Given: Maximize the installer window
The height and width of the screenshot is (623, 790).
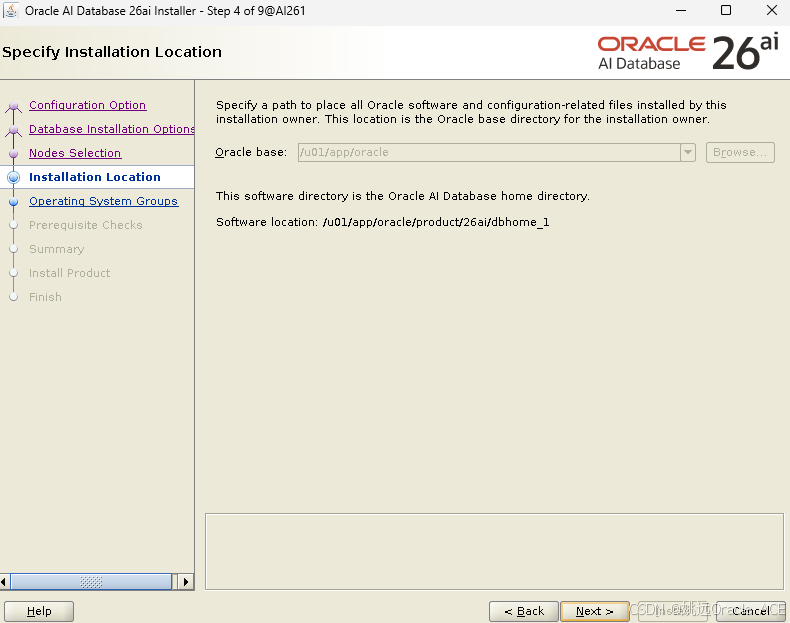Looking at the screenshot, I should (x=726, y=11).
